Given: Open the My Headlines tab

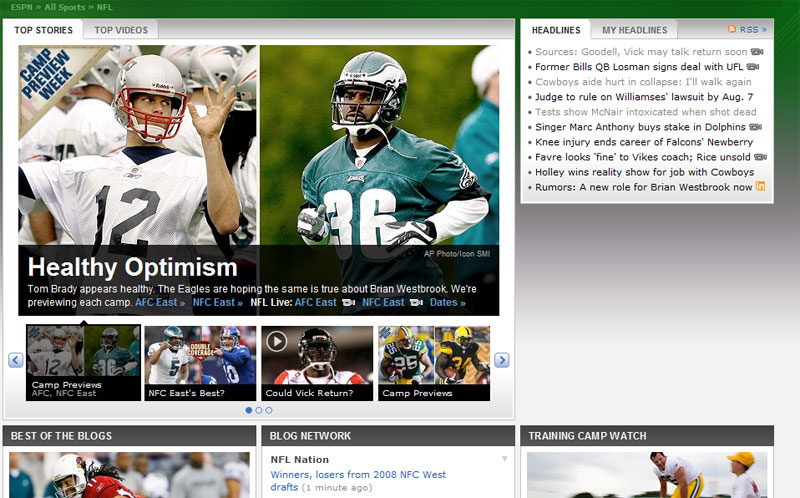Looking at the screenshot, I should pyautogui.click(x=634, y=30).
